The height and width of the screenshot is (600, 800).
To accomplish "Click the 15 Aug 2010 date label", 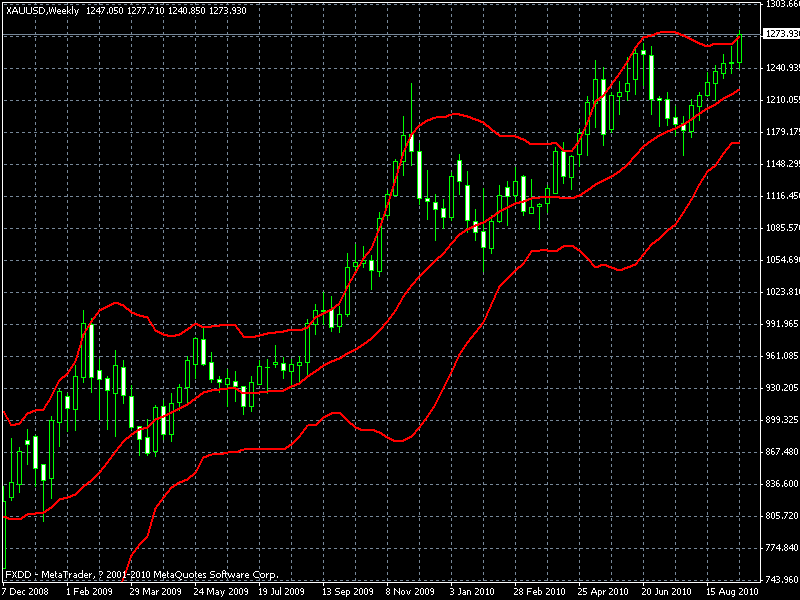I will pyautogui.click(x=732, y=592).
